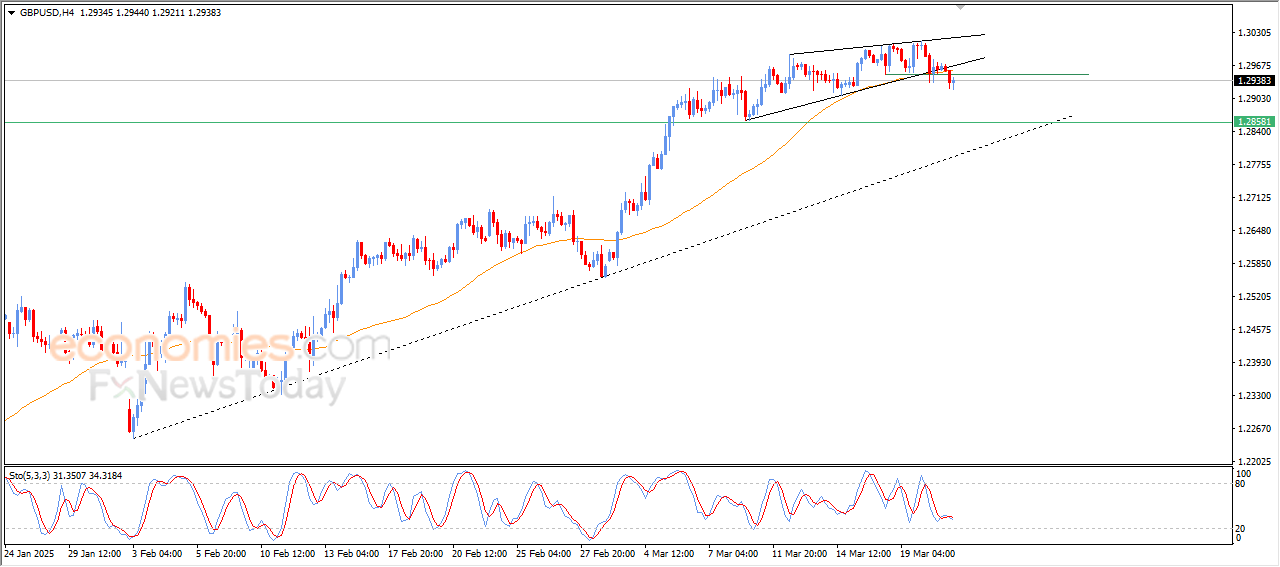Click the 13 Feb 04:00 time label

point(352,552)
